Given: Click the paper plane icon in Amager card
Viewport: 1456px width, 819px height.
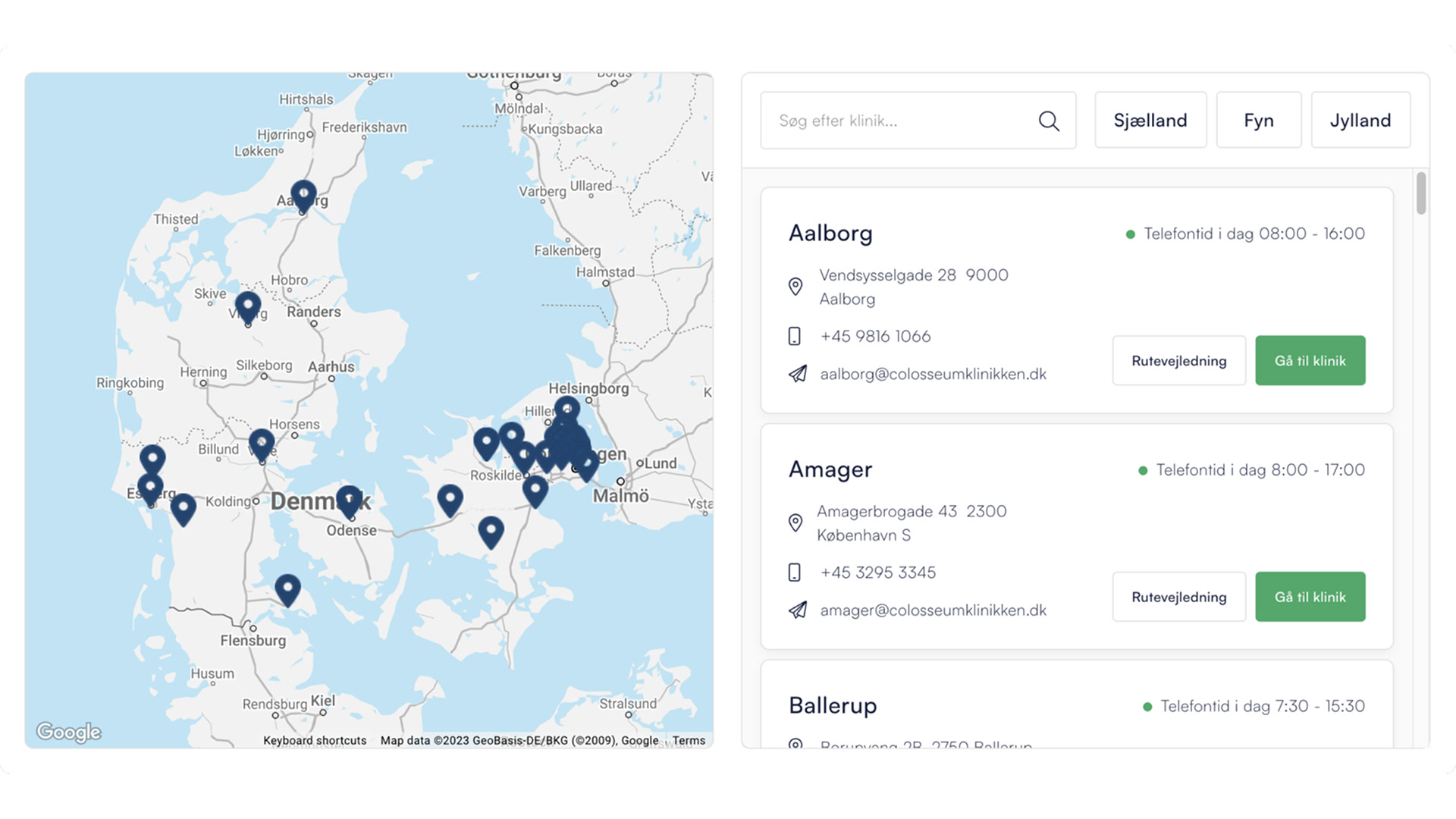Looking at the screenshot, I should click(x=797, y=610).
